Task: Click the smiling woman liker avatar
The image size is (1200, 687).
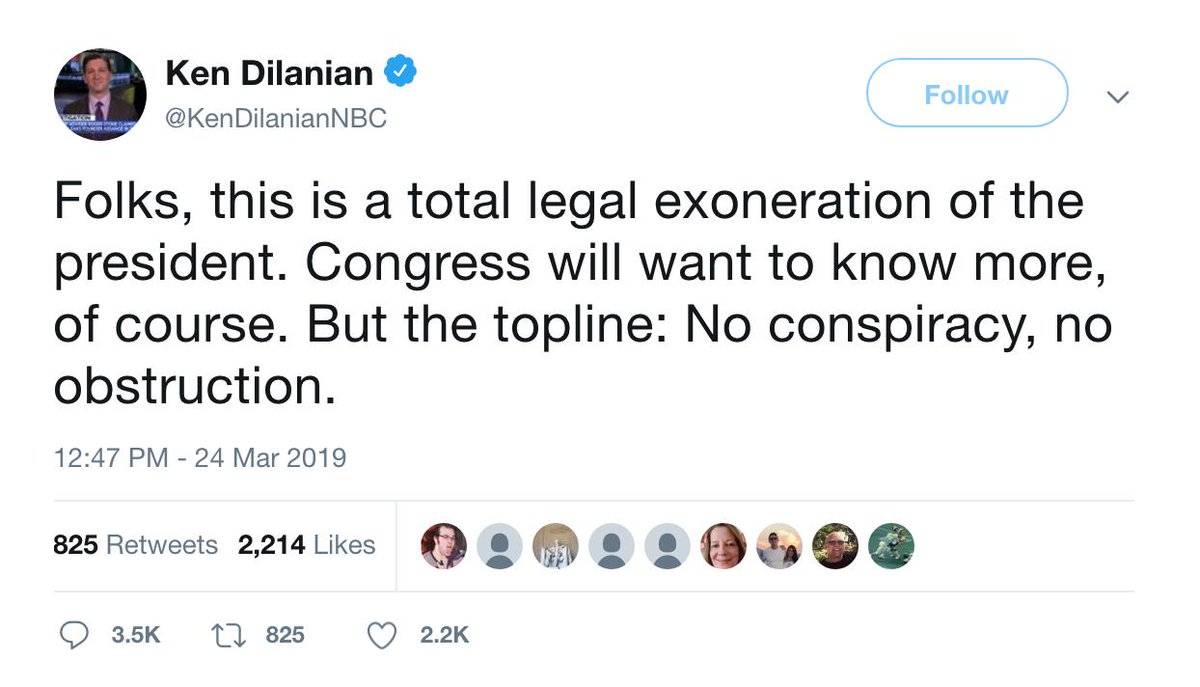Action: pyautogui.click(x=724, y=546)
